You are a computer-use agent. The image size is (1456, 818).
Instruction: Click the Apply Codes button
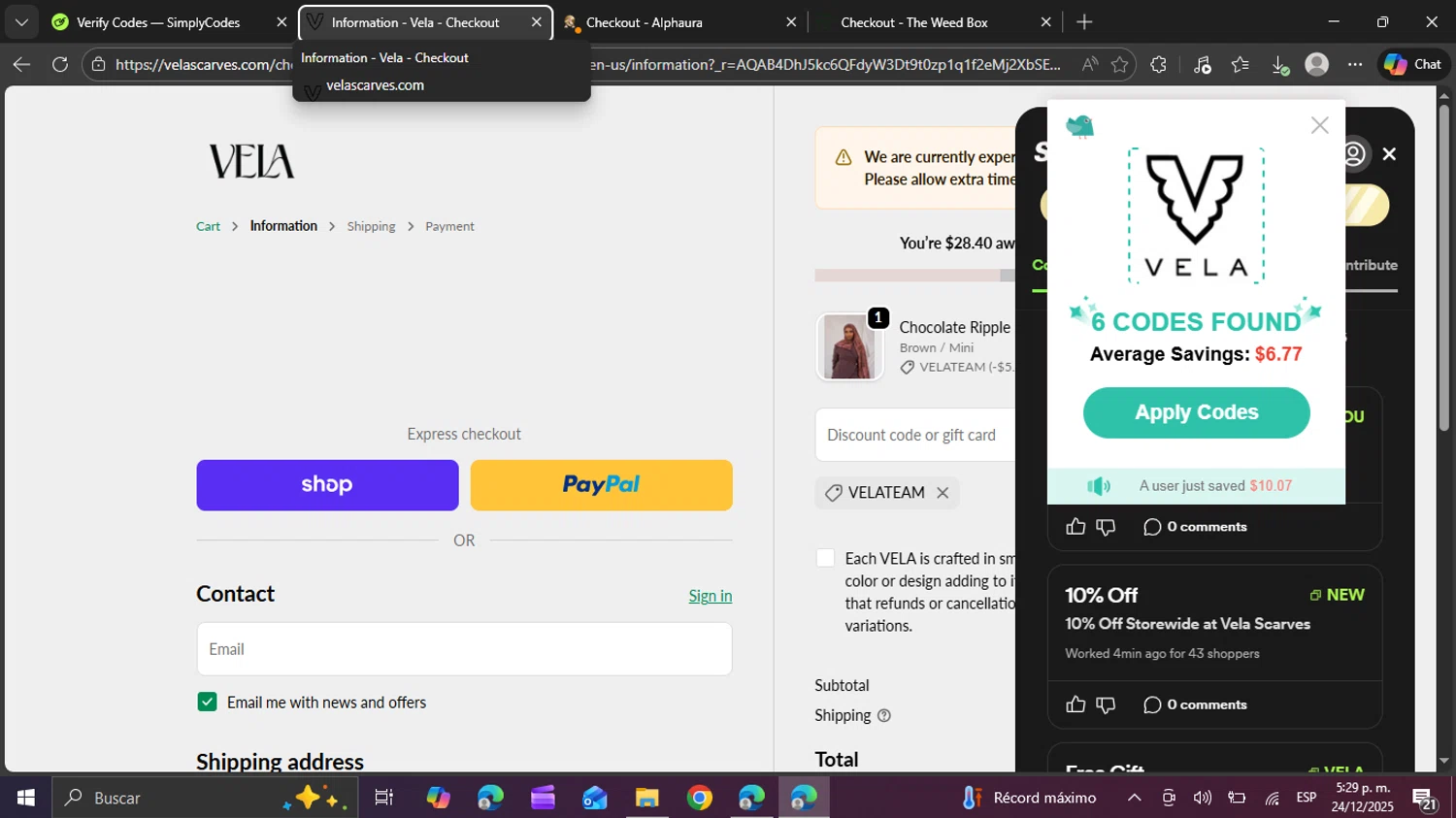point(1196,412)
